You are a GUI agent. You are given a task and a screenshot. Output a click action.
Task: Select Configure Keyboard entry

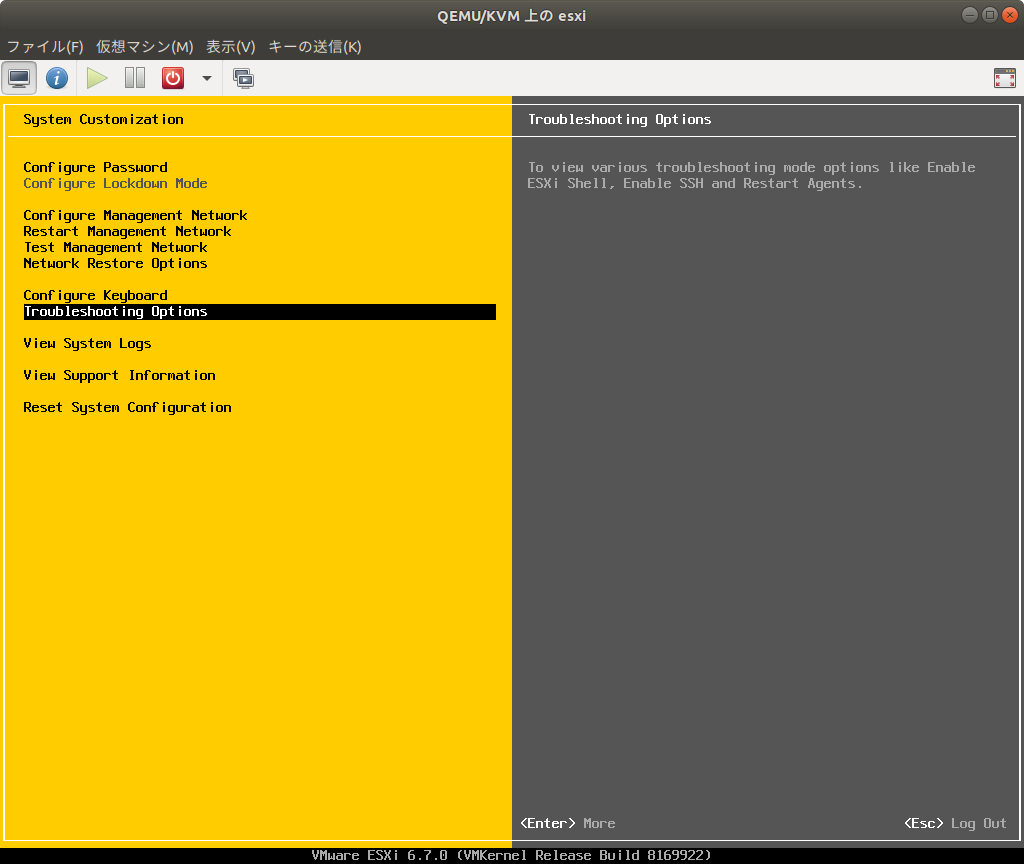pos(95,295)
